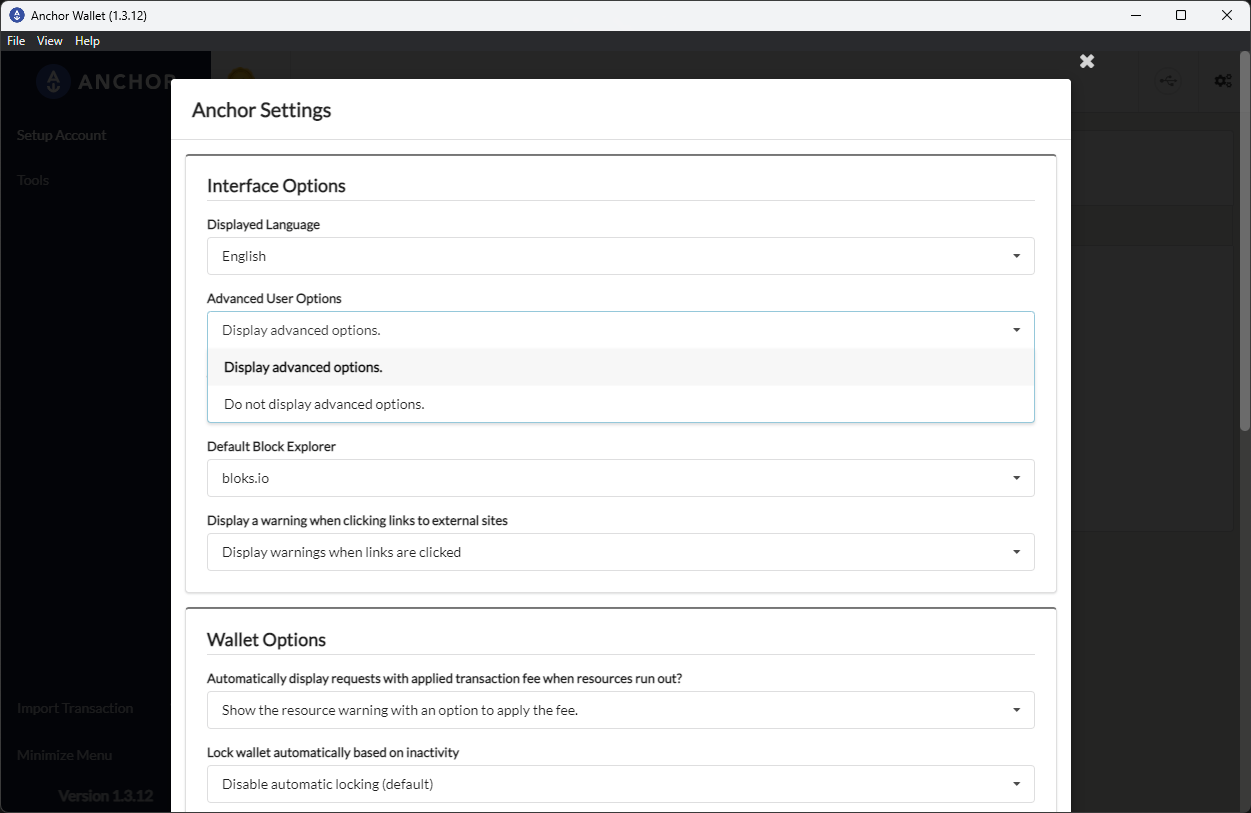Open the Help menu
Viewport: 1251px width, 813px height.
pos(87,40)
